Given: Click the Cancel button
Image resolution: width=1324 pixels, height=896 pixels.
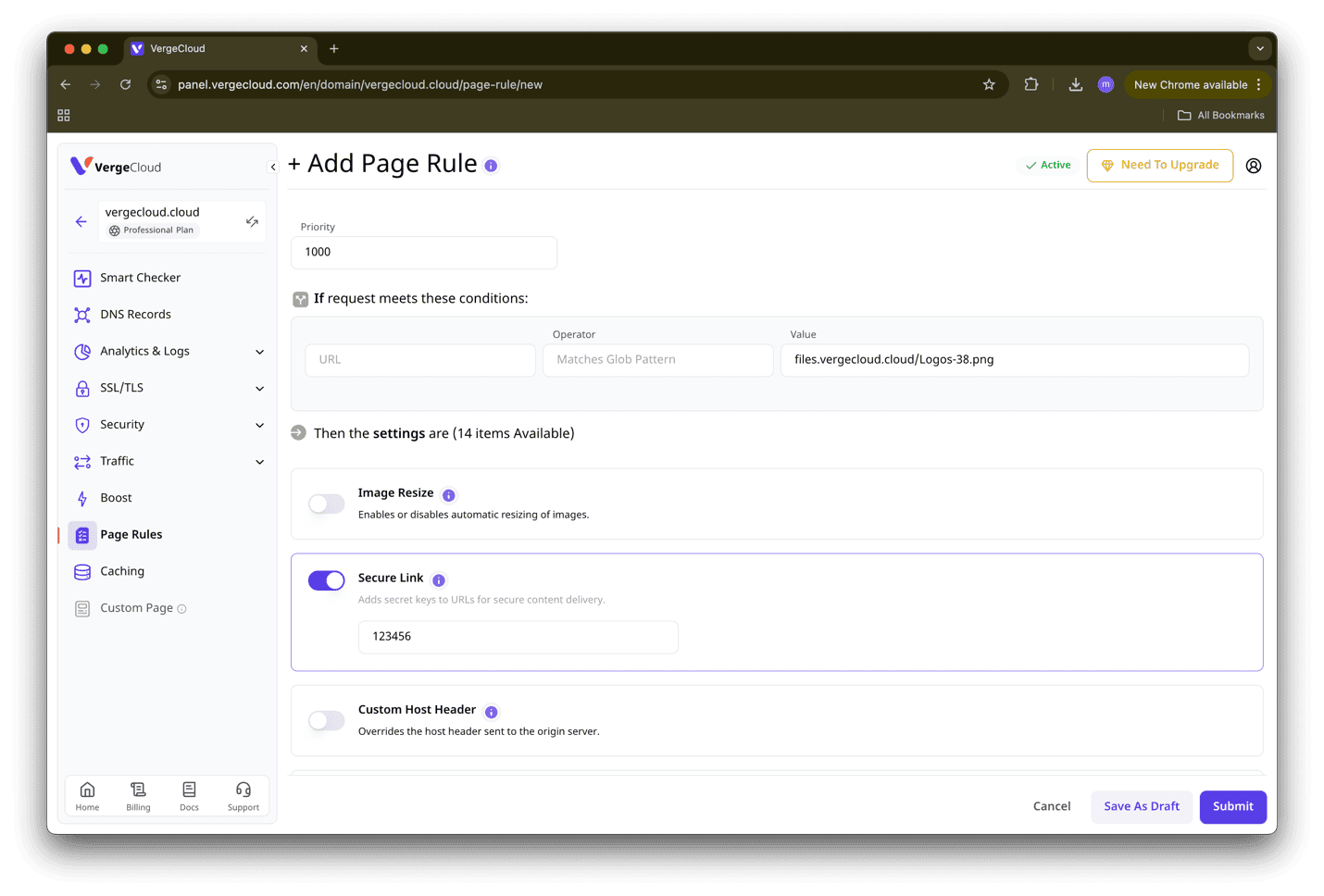Looking at the screenshot, I should (1052, 806).
